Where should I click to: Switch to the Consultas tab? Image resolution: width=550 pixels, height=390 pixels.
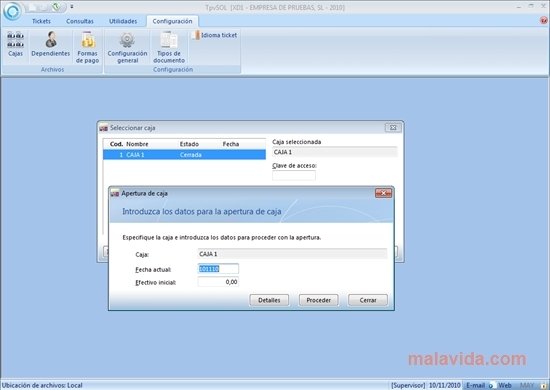pyautogui.click(x=80, y=21)
